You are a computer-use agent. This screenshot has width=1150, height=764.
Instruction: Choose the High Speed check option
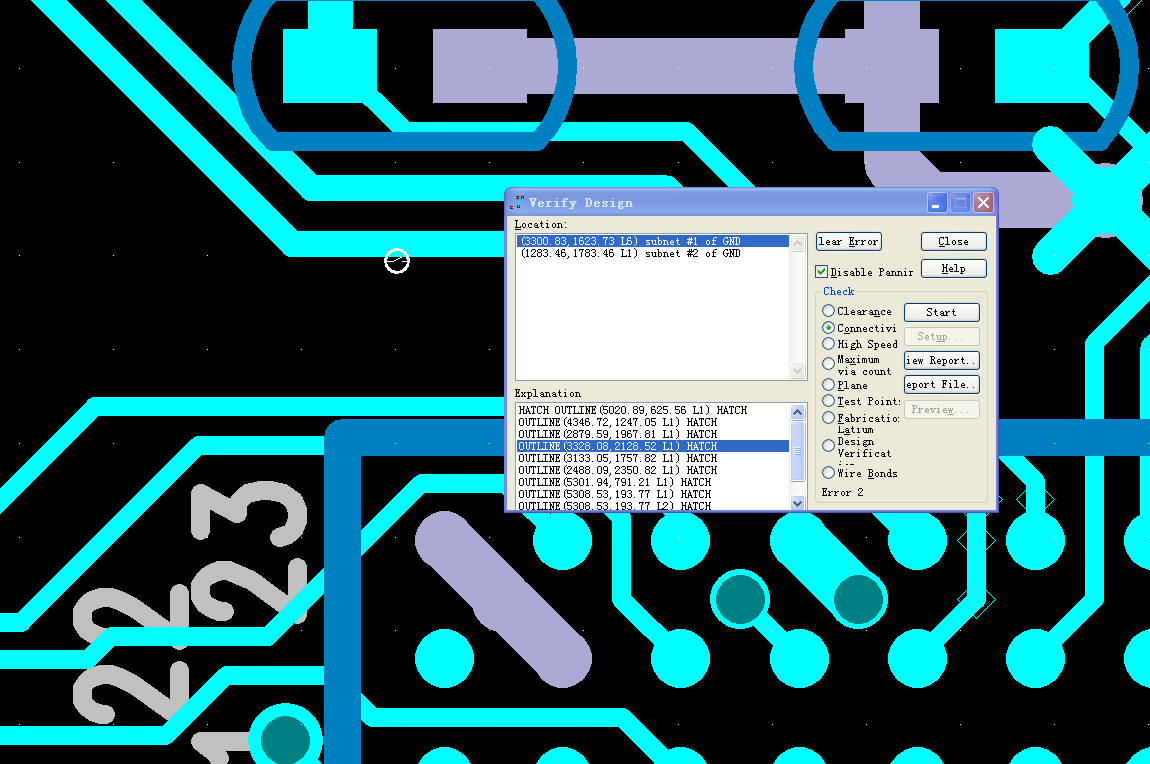[x=828, y=344]
